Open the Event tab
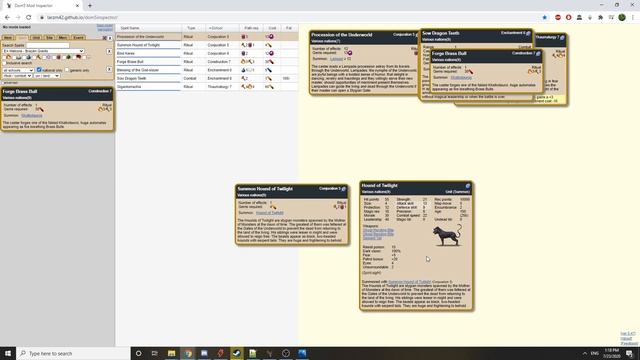 point(78,38)
